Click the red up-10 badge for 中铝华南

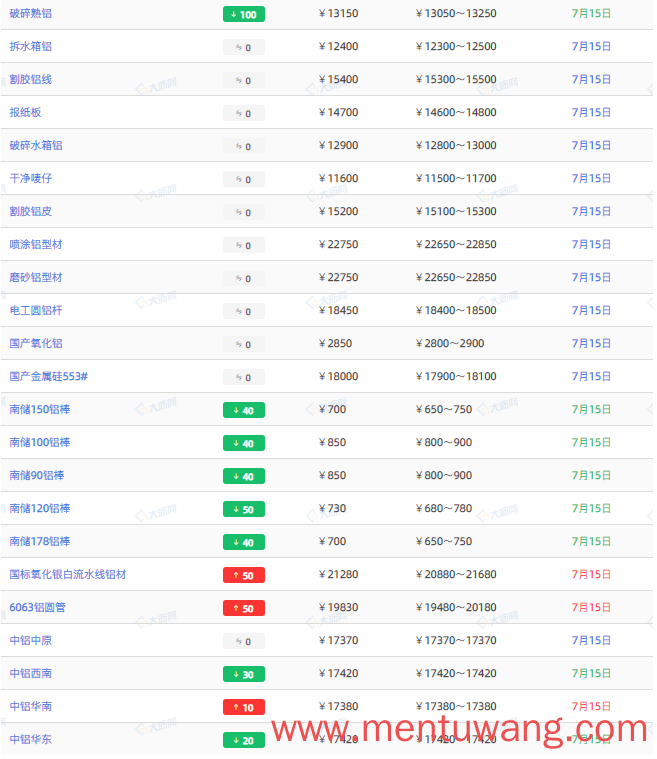click(x=244, y=707)
